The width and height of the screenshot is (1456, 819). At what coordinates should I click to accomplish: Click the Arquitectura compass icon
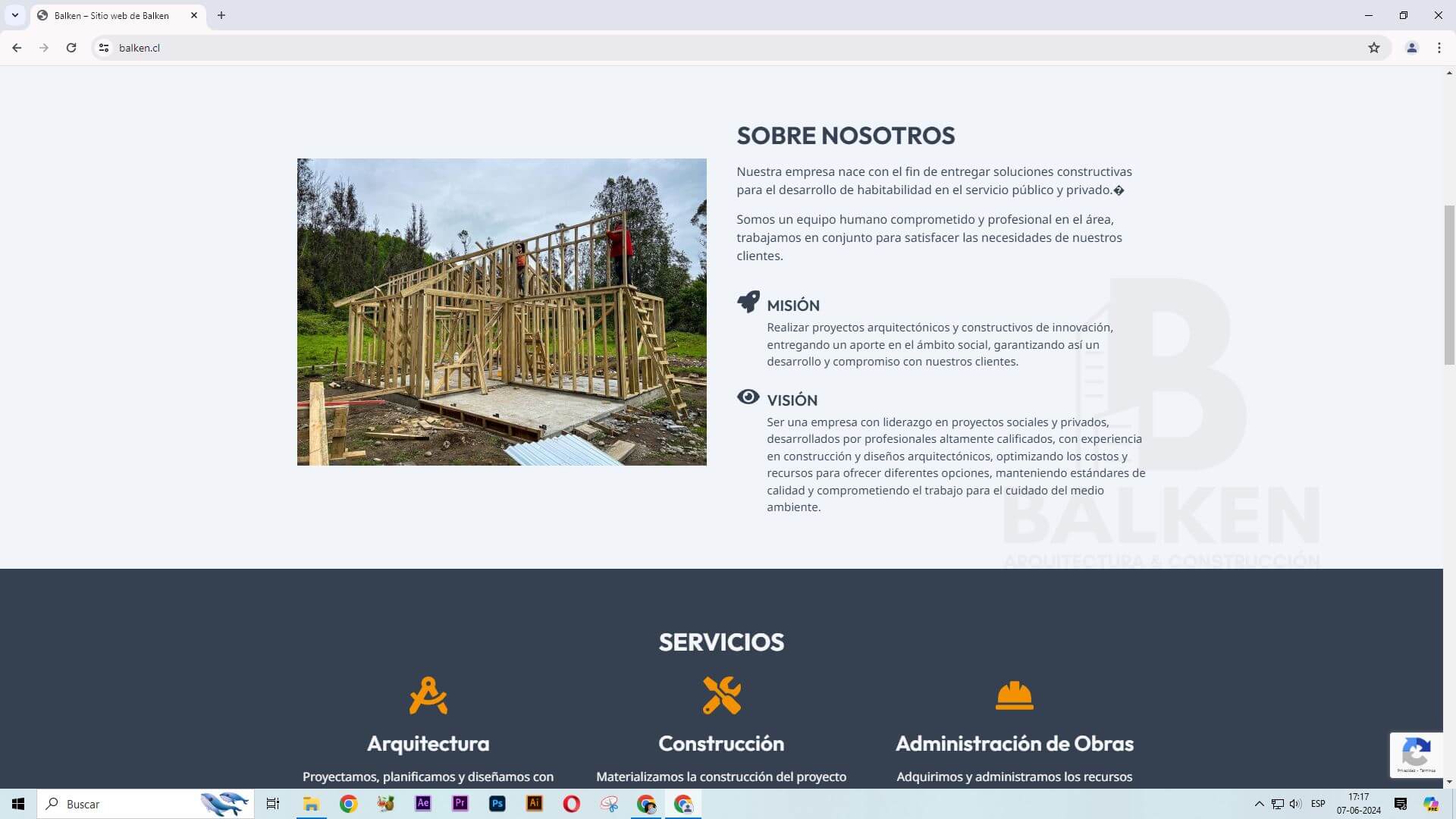(x=428, y=695)
